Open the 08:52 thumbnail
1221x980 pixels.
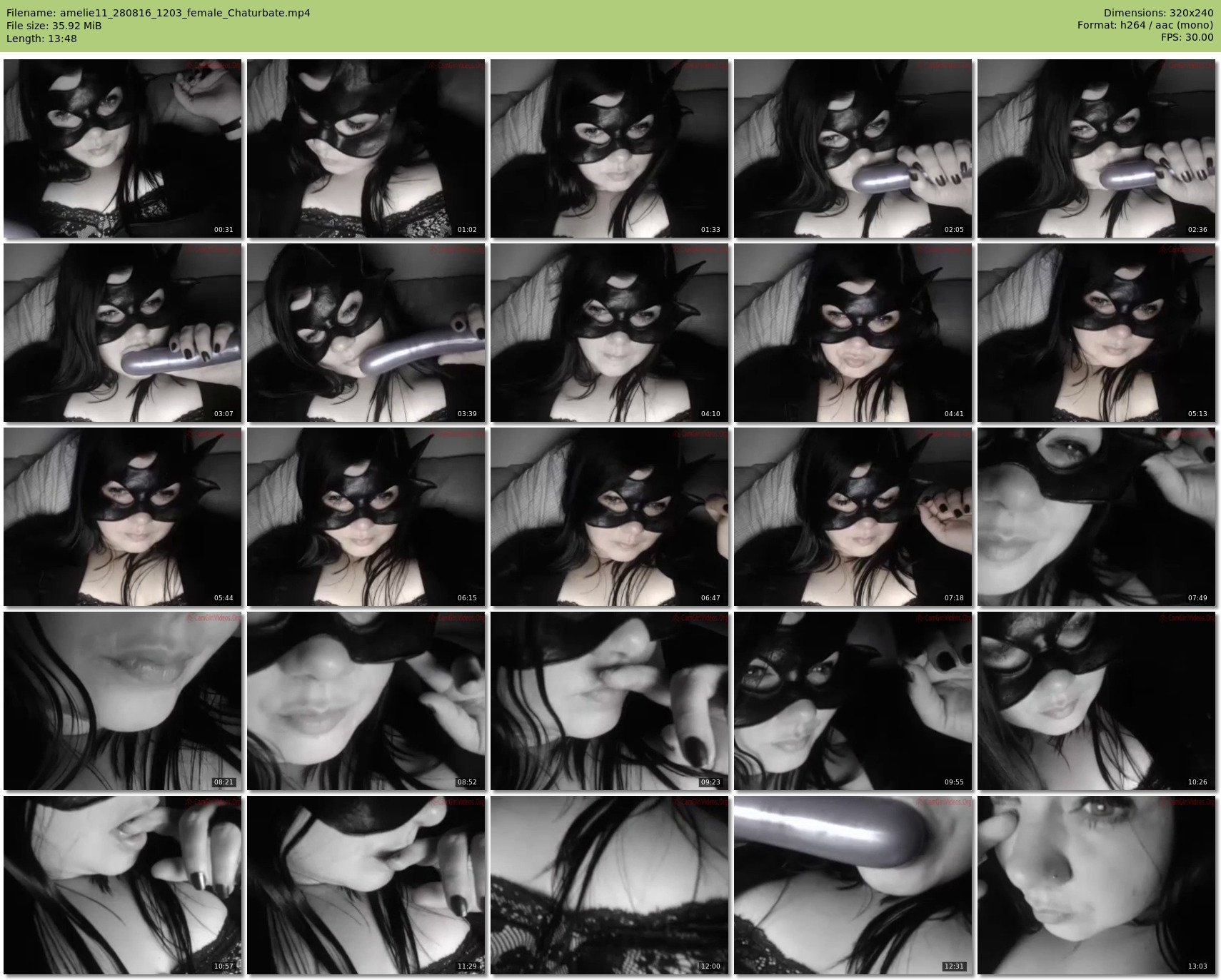tap(366, 701)
